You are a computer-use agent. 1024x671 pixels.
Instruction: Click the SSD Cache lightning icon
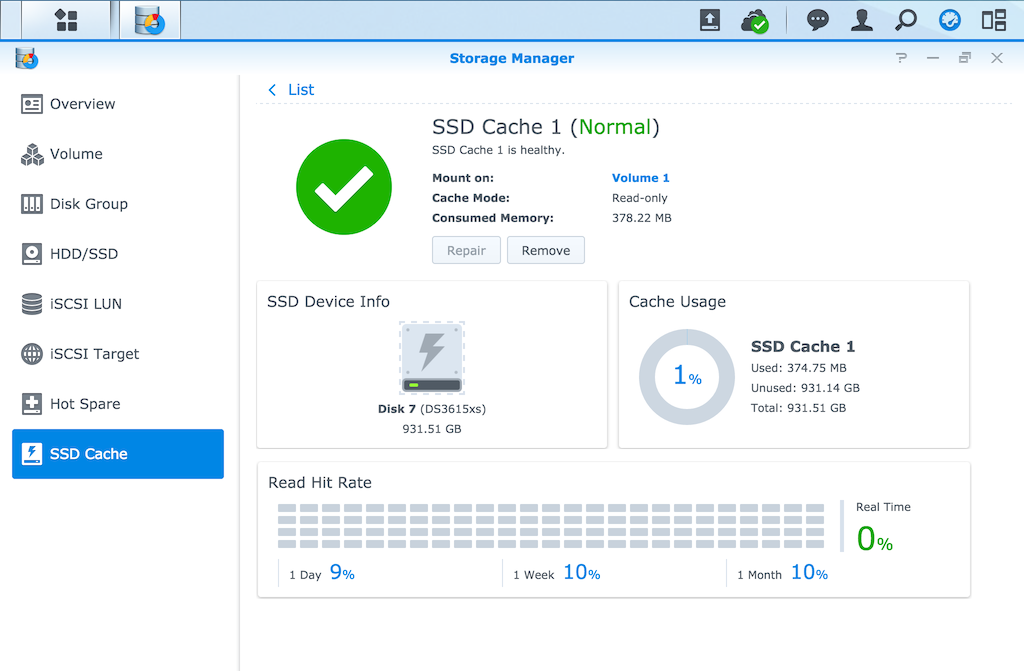pyautogui.click(x=31, y=453)
